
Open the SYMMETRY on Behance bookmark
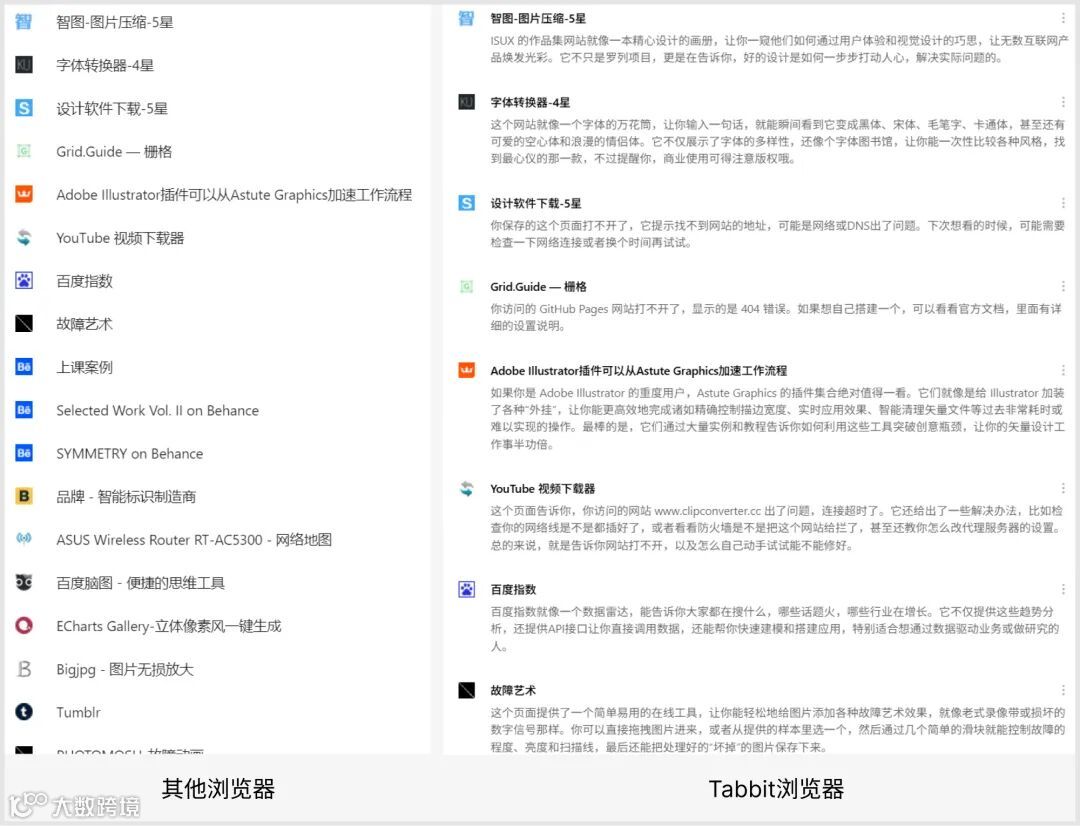pyautogui.click(x=129, y=453)
